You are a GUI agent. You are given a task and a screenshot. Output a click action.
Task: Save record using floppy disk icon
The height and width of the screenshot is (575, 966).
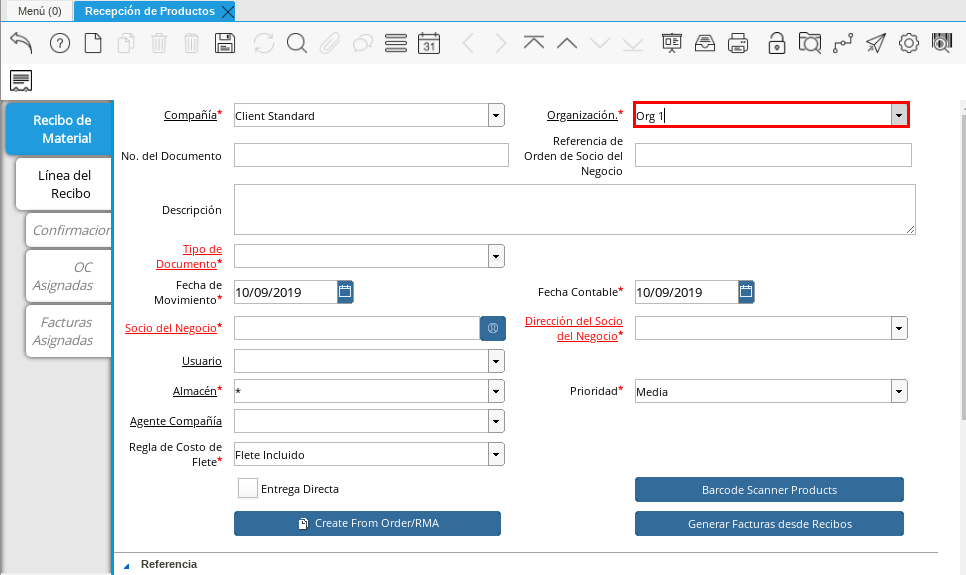pos(225,43)
